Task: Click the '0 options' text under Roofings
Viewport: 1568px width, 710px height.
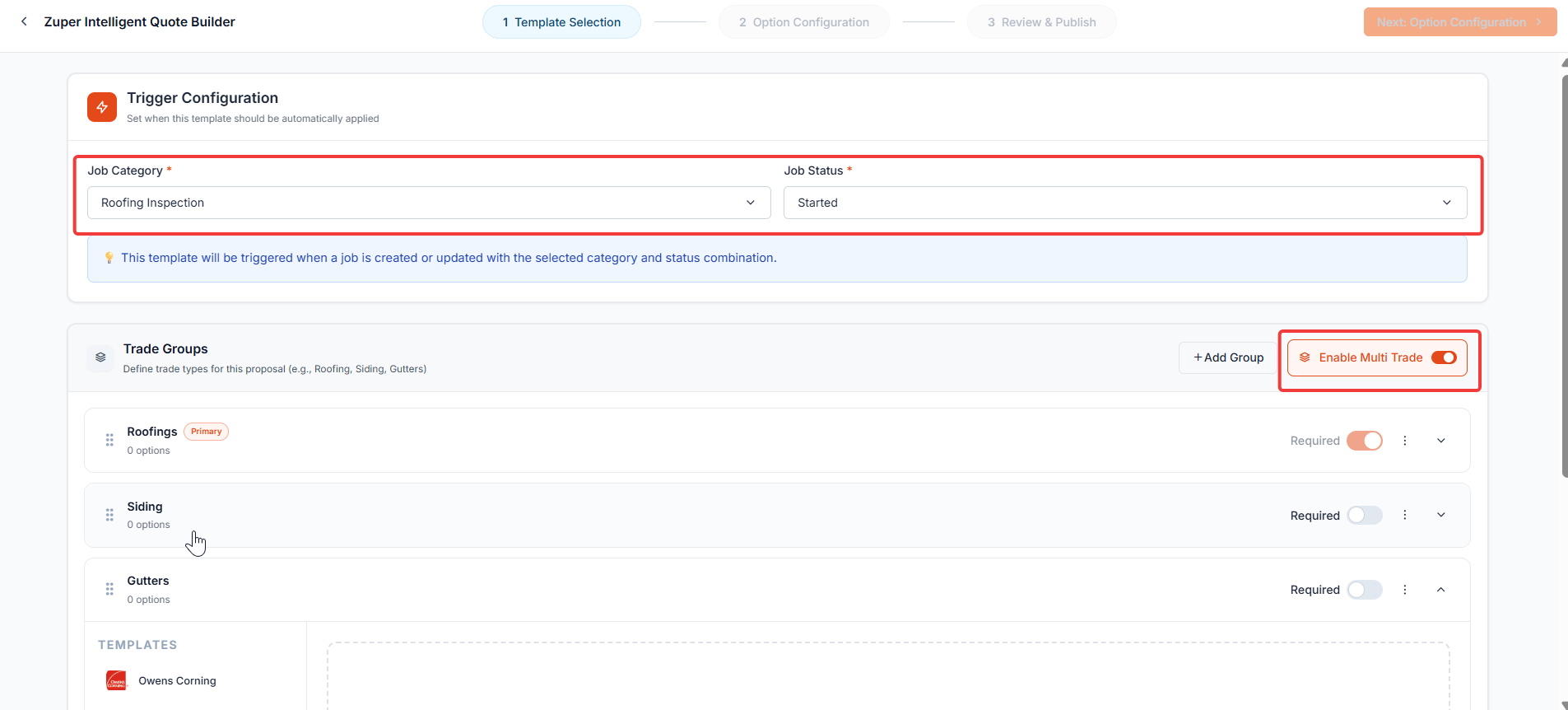Action: (x=149, y=451)
